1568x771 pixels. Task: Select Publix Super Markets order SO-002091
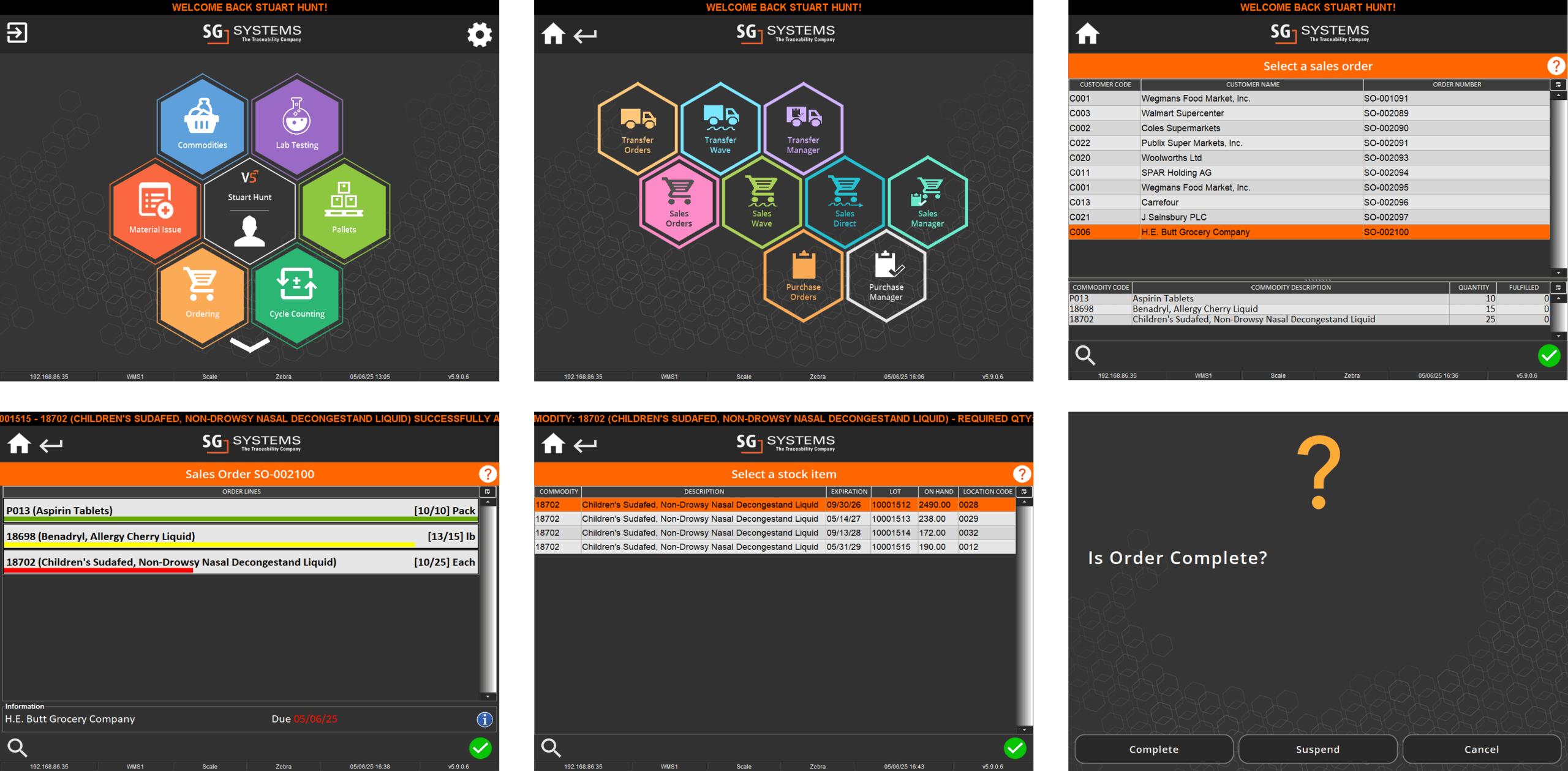(1309, 143)
